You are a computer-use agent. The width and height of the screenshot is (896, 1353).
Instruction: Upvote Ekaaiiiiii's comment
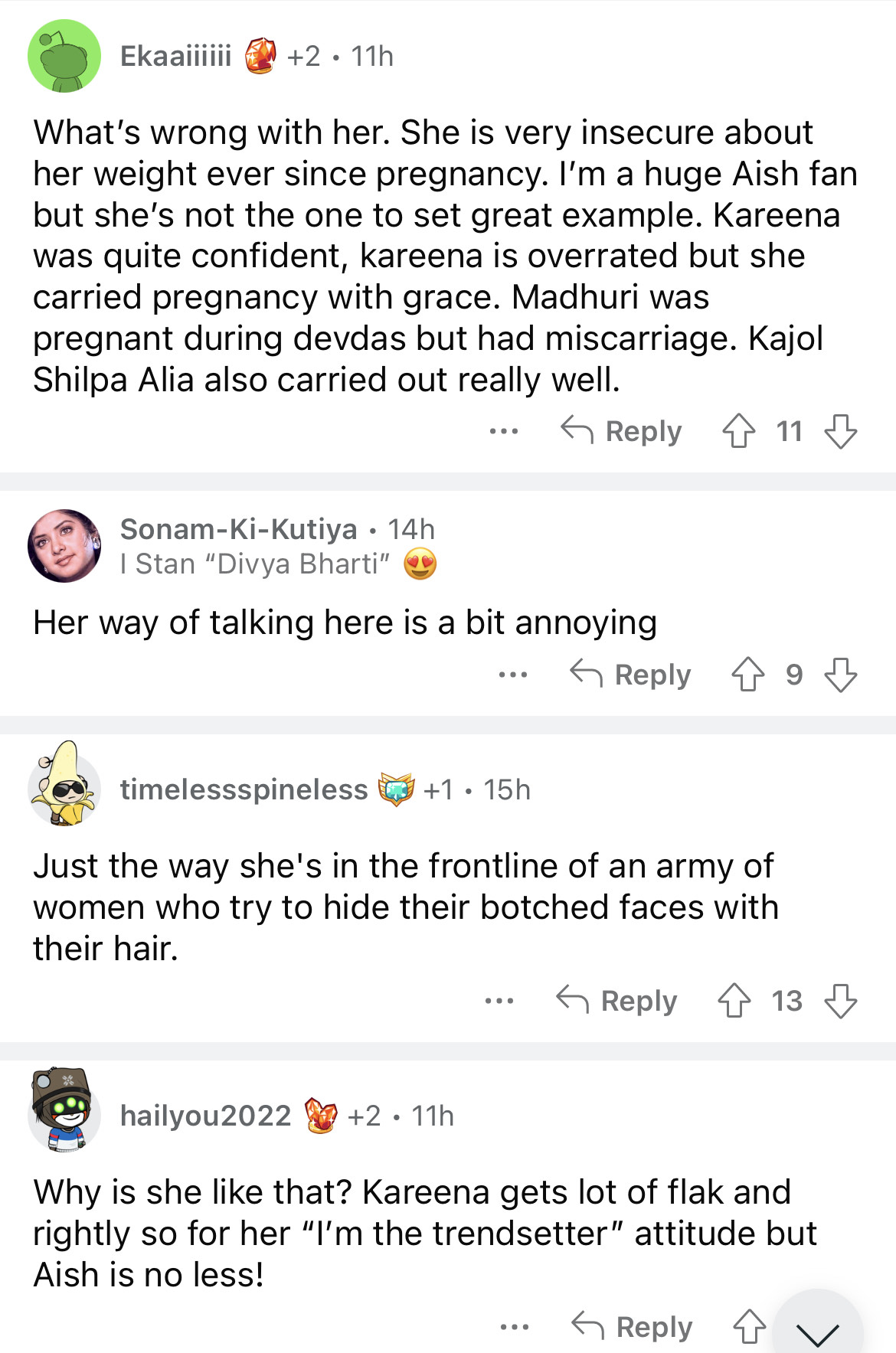pyautogui.click(x=738, y=431)
